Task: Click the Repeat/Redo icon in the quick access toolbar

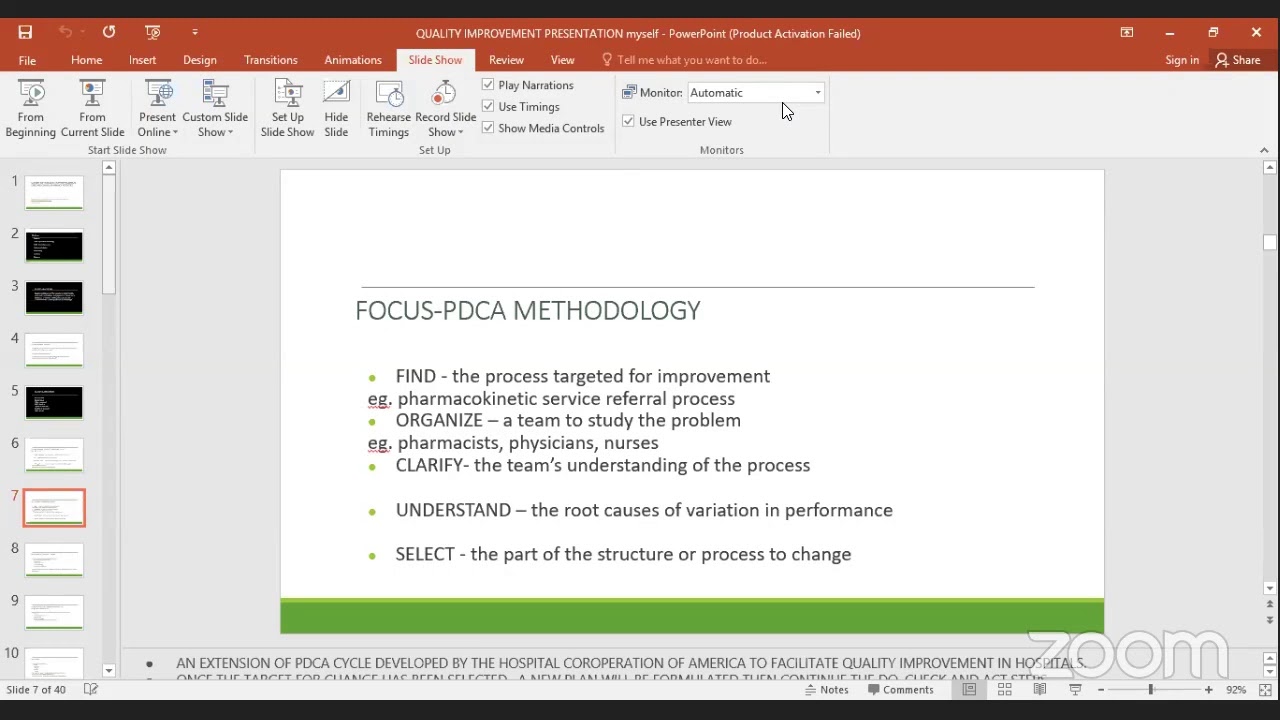Action: click(109, 33)
